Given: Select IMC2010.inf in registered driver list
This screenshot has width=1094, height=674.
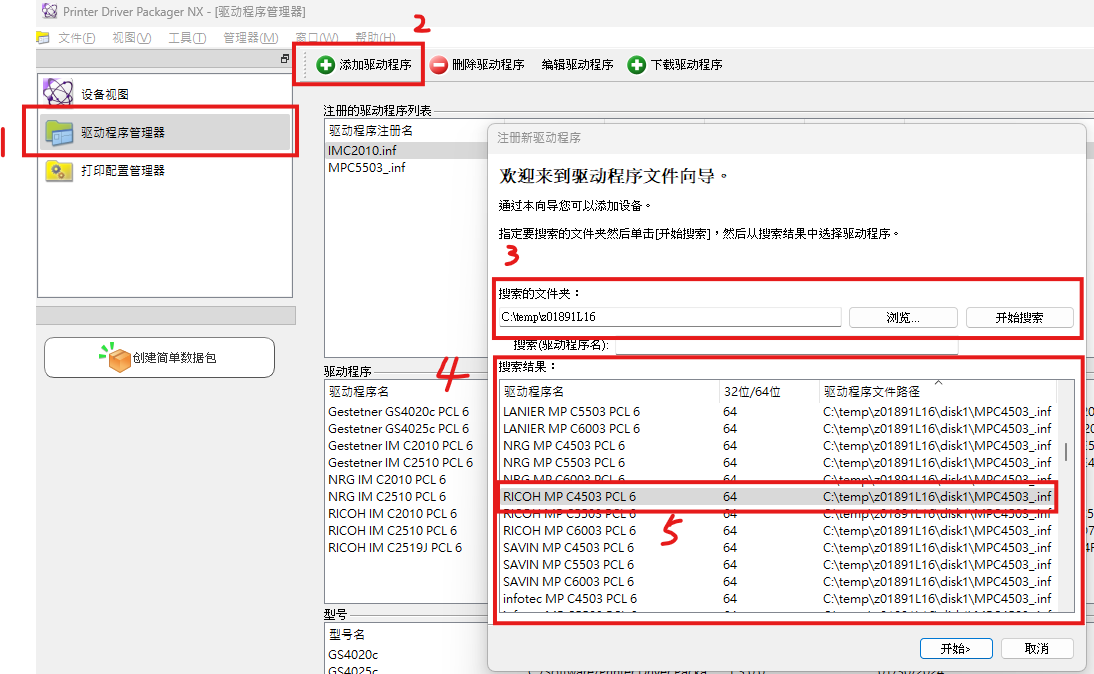Looking at the screenshot, I should pyautogui.click(x=407, y=150).
